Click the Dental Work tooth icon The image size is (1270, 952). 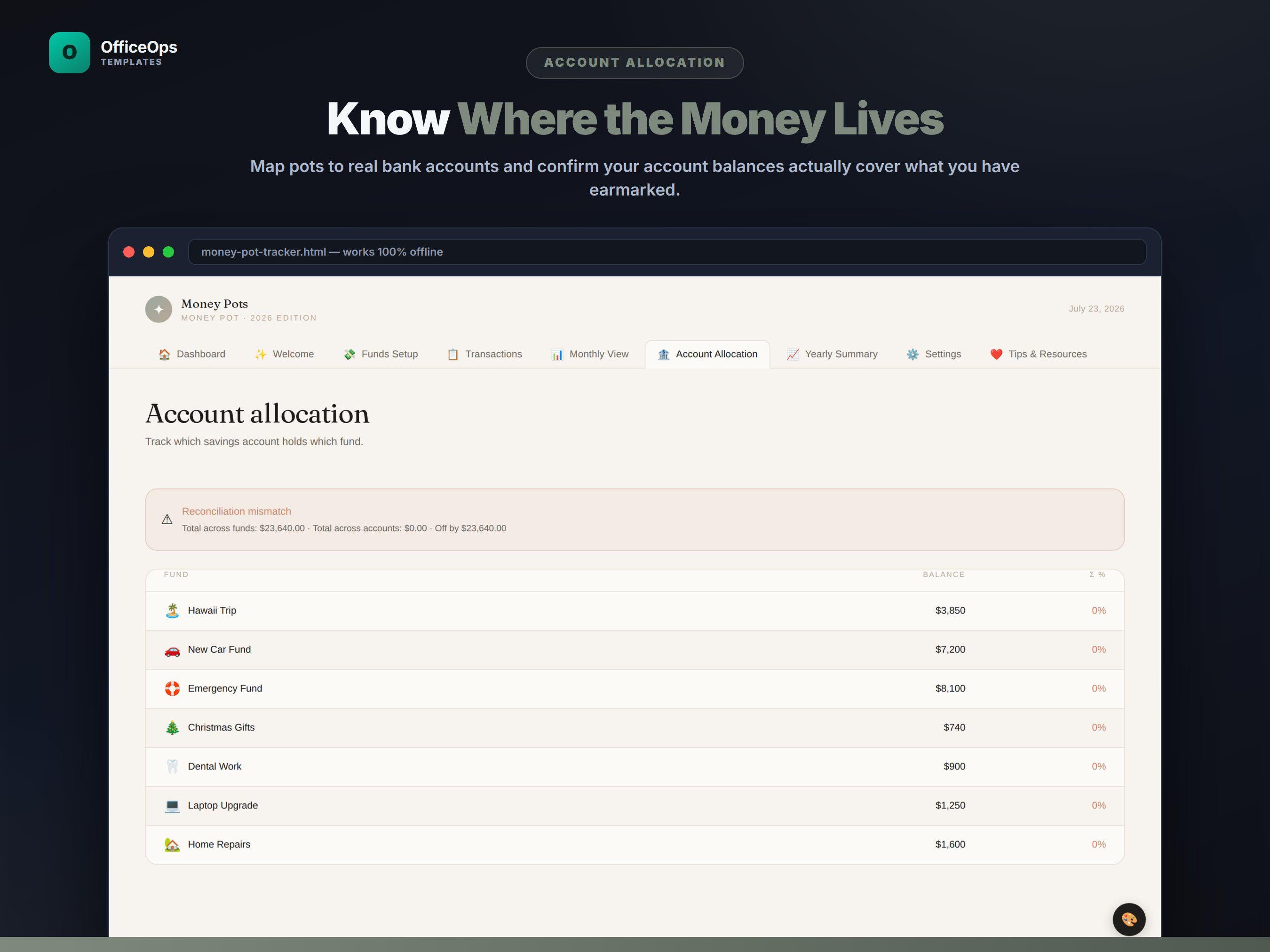pyautogui.click(x=172, y=767)
